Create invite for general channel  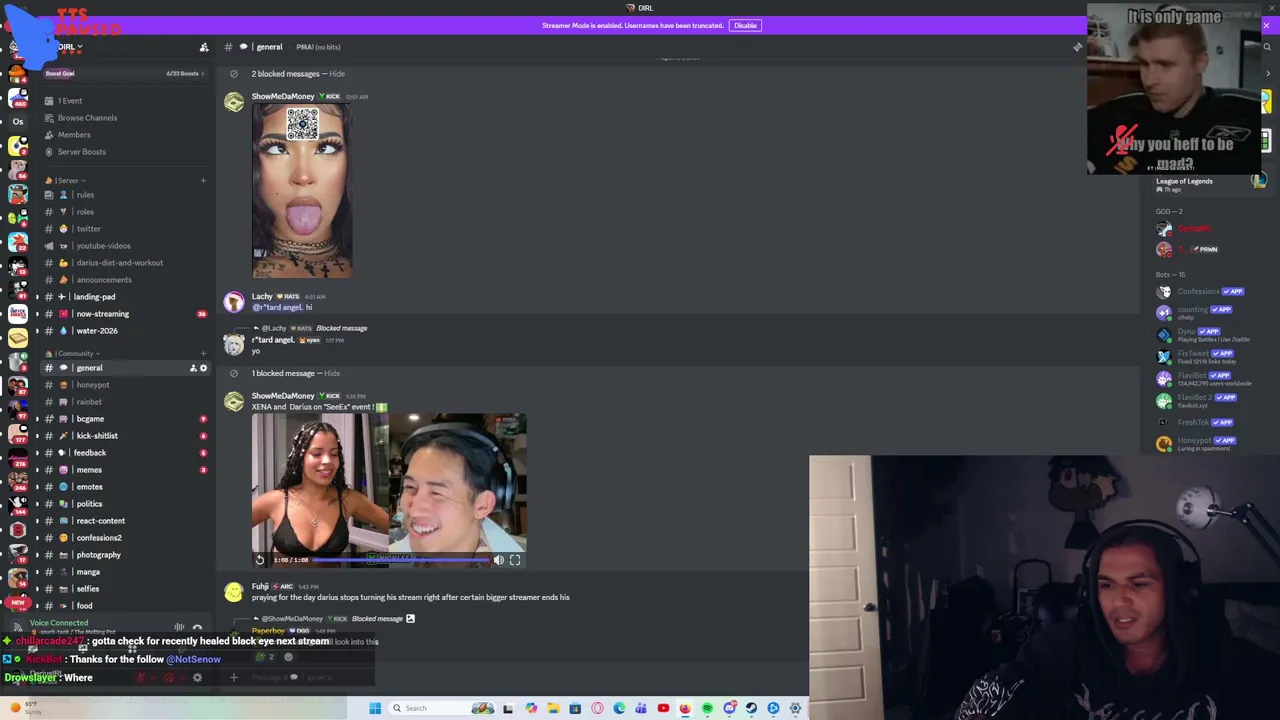[193, 368]
